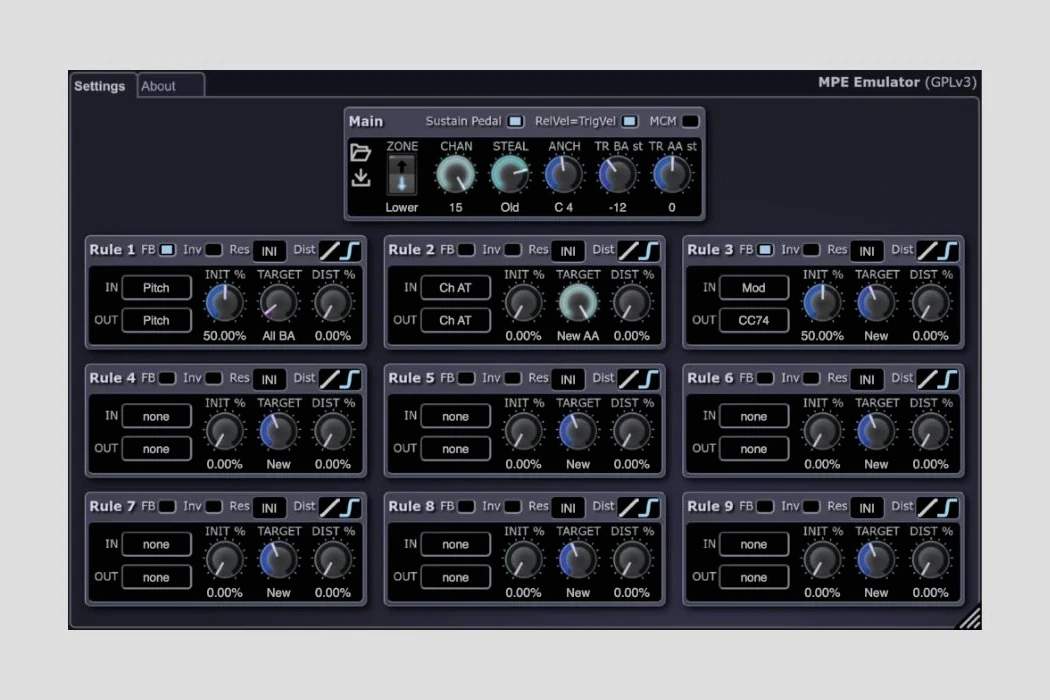Change the OUT selector CC74 in Rule 3

tap(754, 320)
